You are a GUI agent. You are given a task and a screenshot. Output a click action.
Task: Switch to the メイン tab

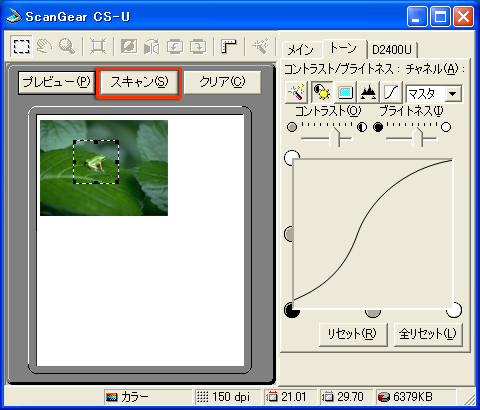[x=301, y=50]
